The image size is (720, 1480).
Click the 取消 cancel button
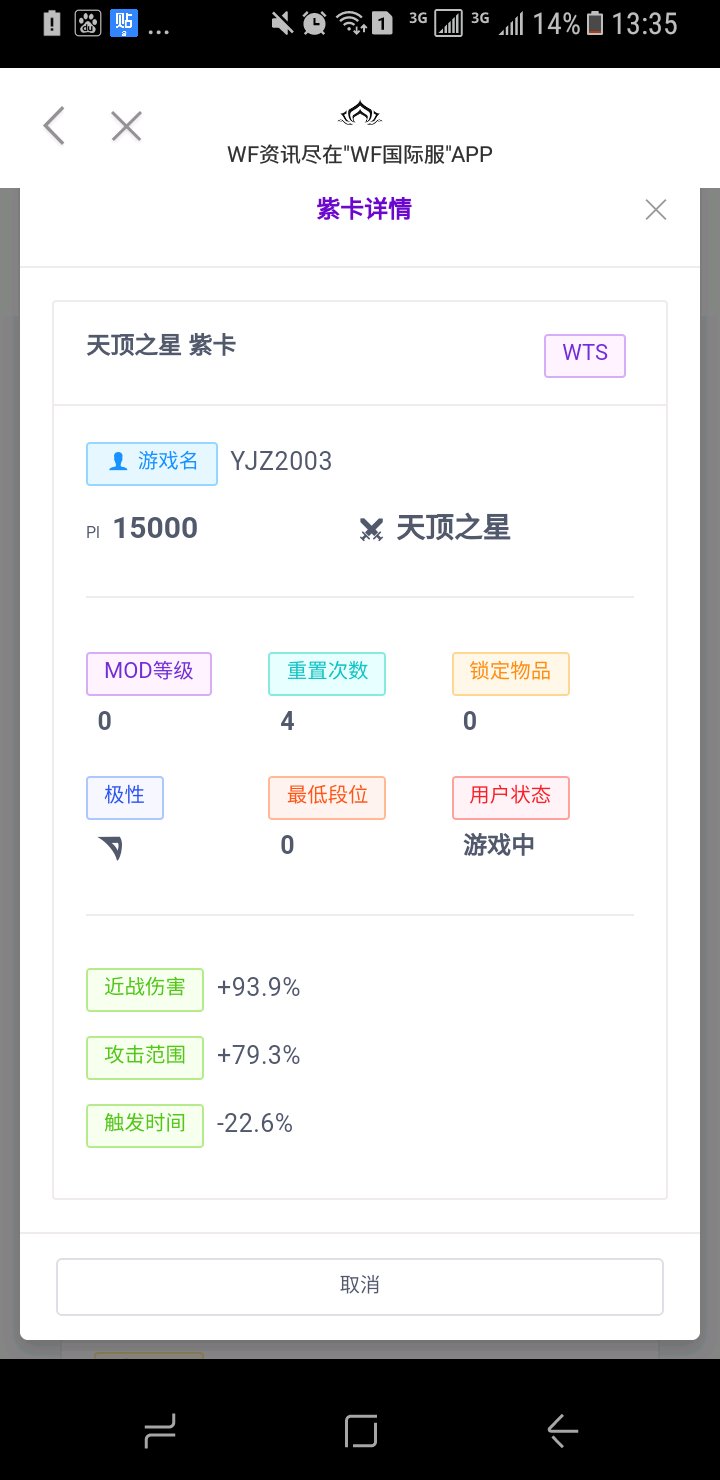(360, 1286)
